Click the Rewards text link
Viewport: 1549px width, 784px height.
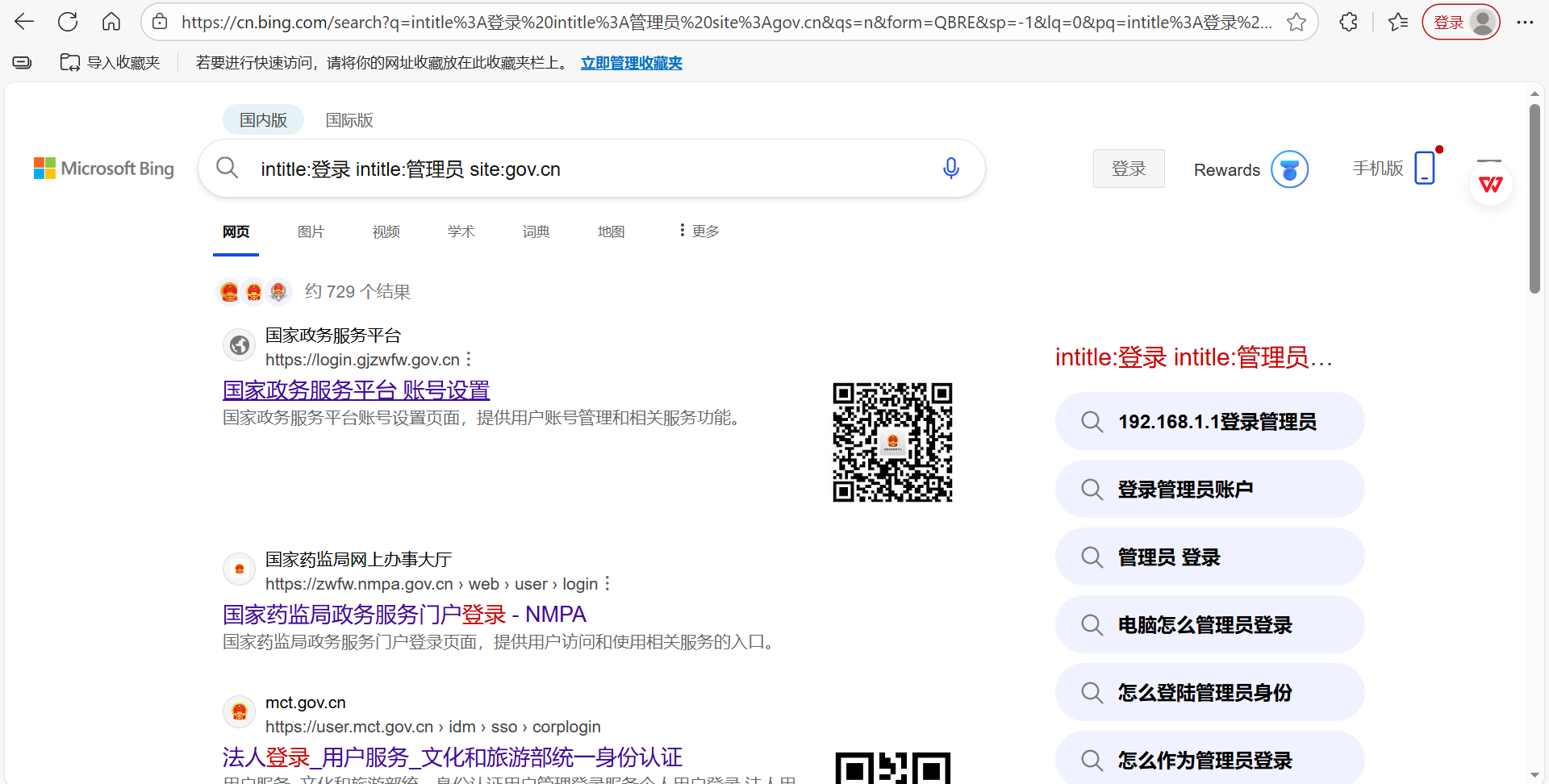coord(1227,170)
